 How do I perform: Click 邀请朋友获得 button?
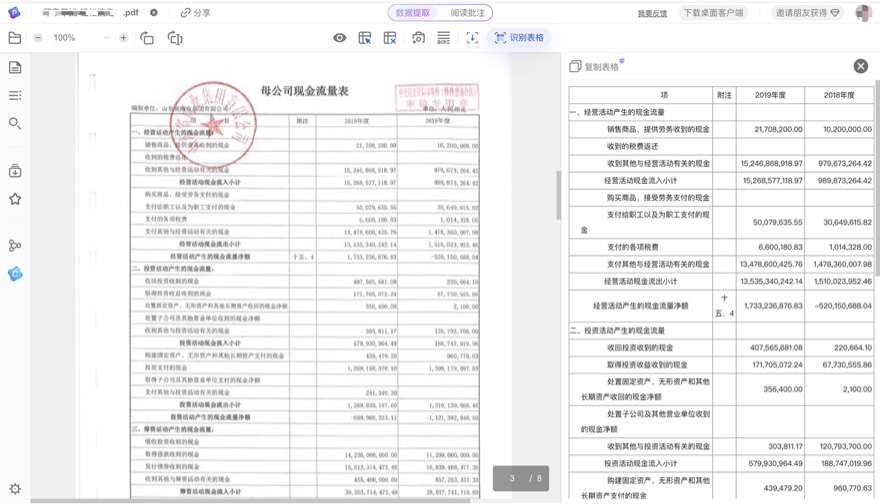coord(806,12)
